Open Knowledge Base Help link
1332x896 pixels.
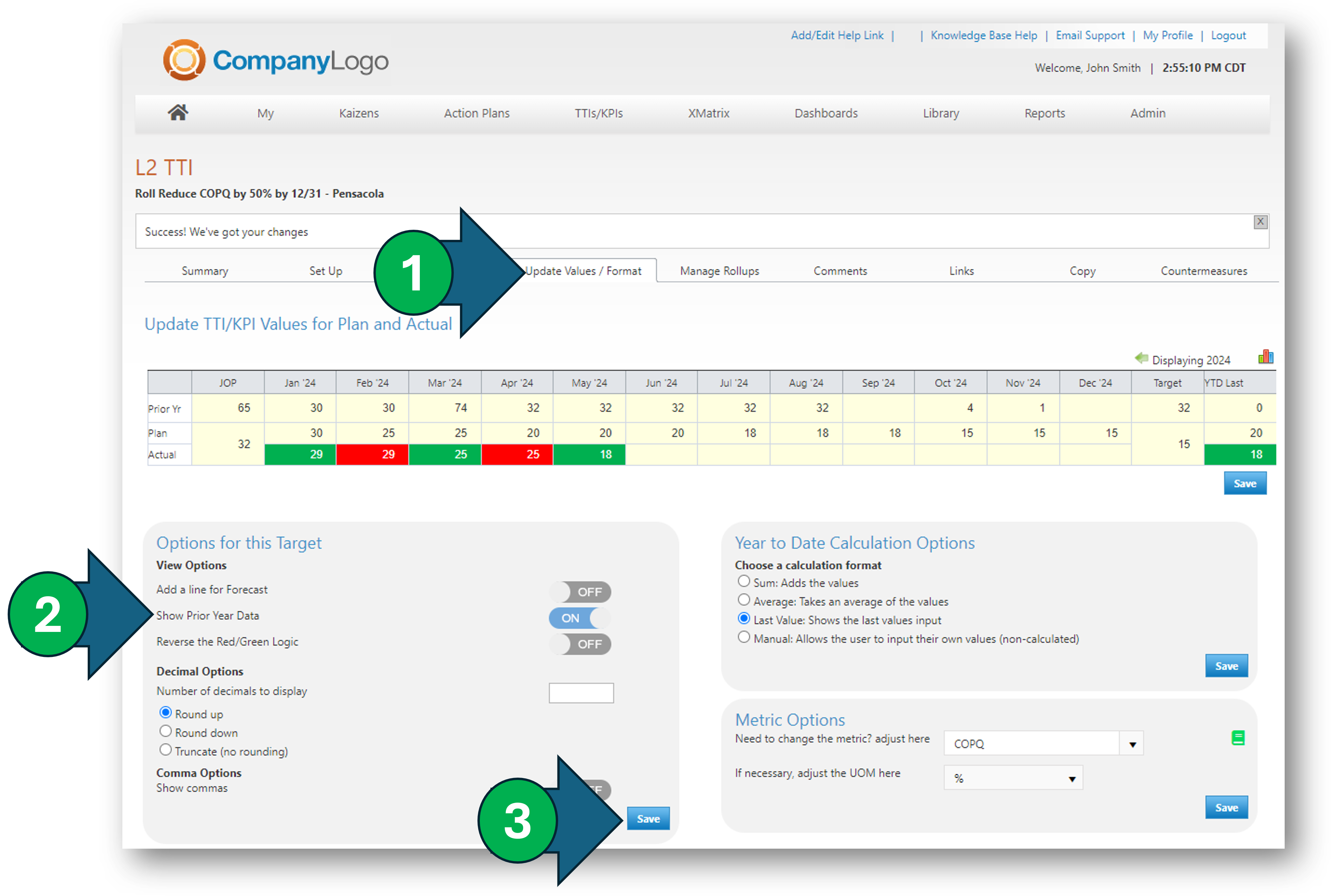[984, 35]
